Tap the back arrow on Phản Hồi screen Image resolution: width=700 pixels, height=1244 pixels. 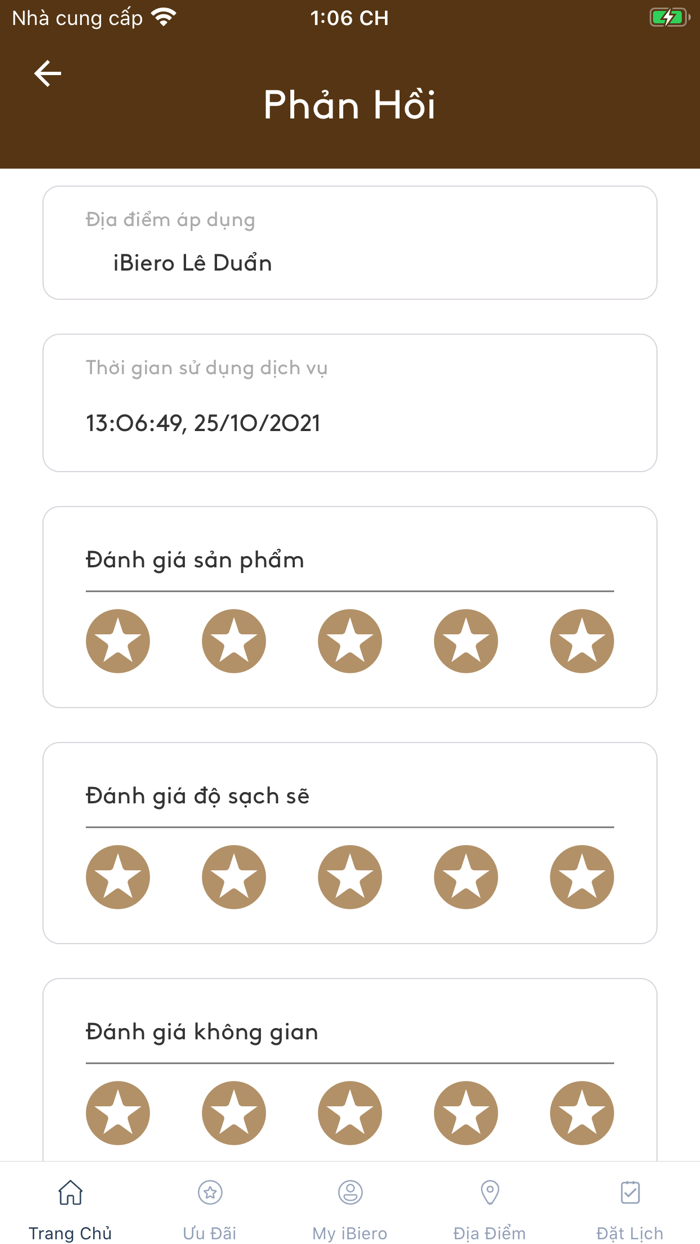[46, 73]
